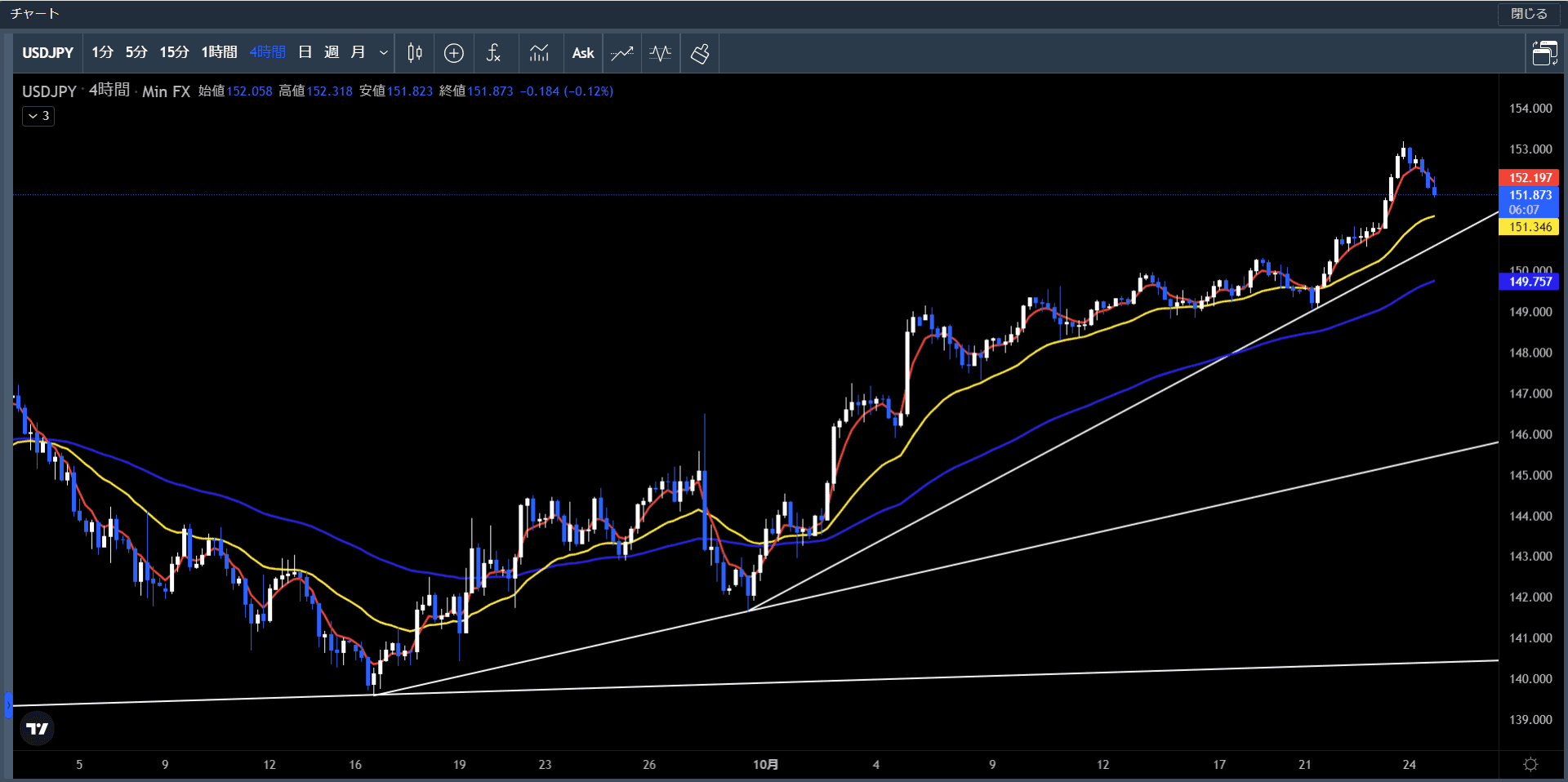
Task: Expand the more timeframes dropdown arrow
Action: (x=384, y=53)
